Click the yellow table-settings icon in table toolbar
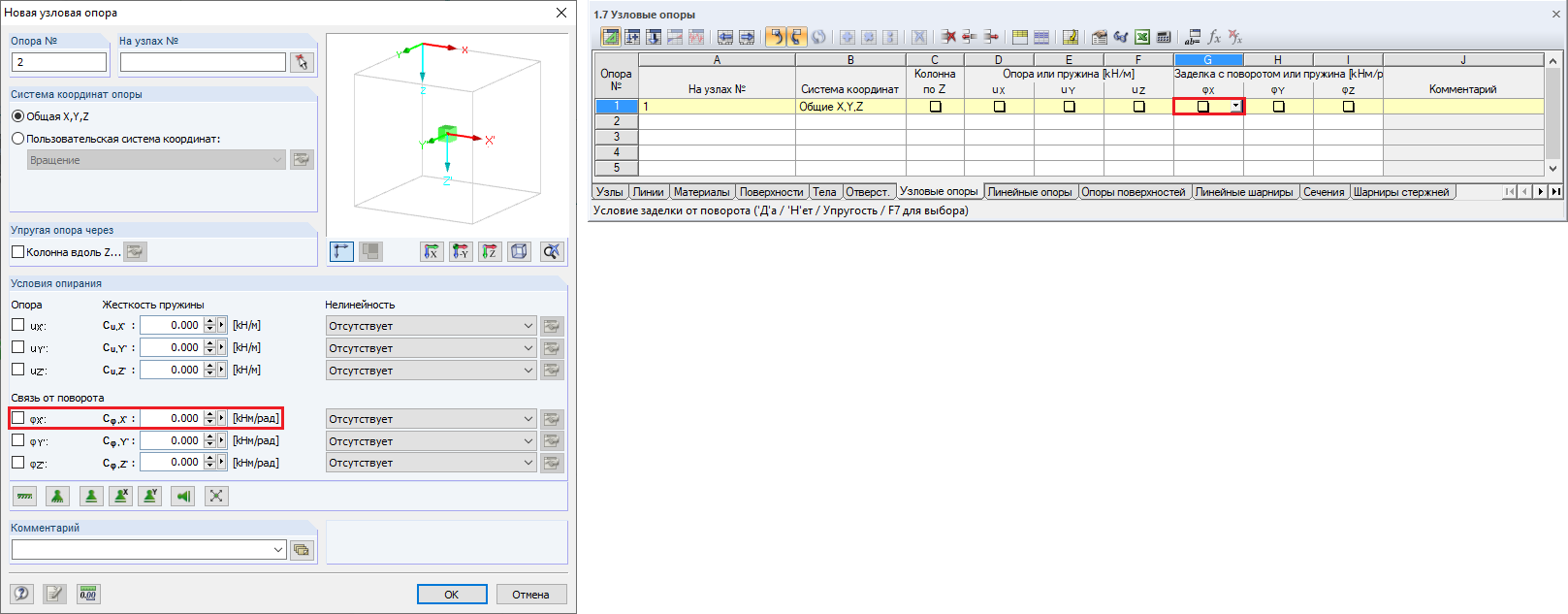The width and height of the screenshot is (1568, 614). 1020,37
